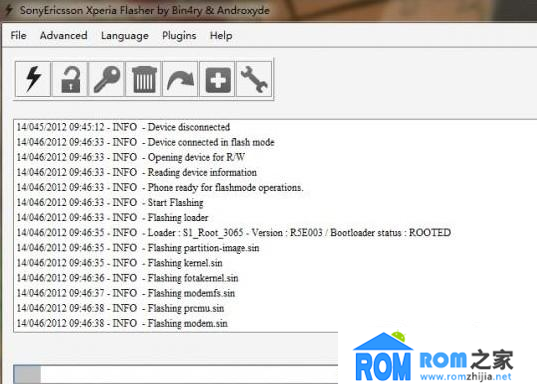This screenshot has width=537, height=384.
Task: Open the File menu
Action: tap(18, 35)
